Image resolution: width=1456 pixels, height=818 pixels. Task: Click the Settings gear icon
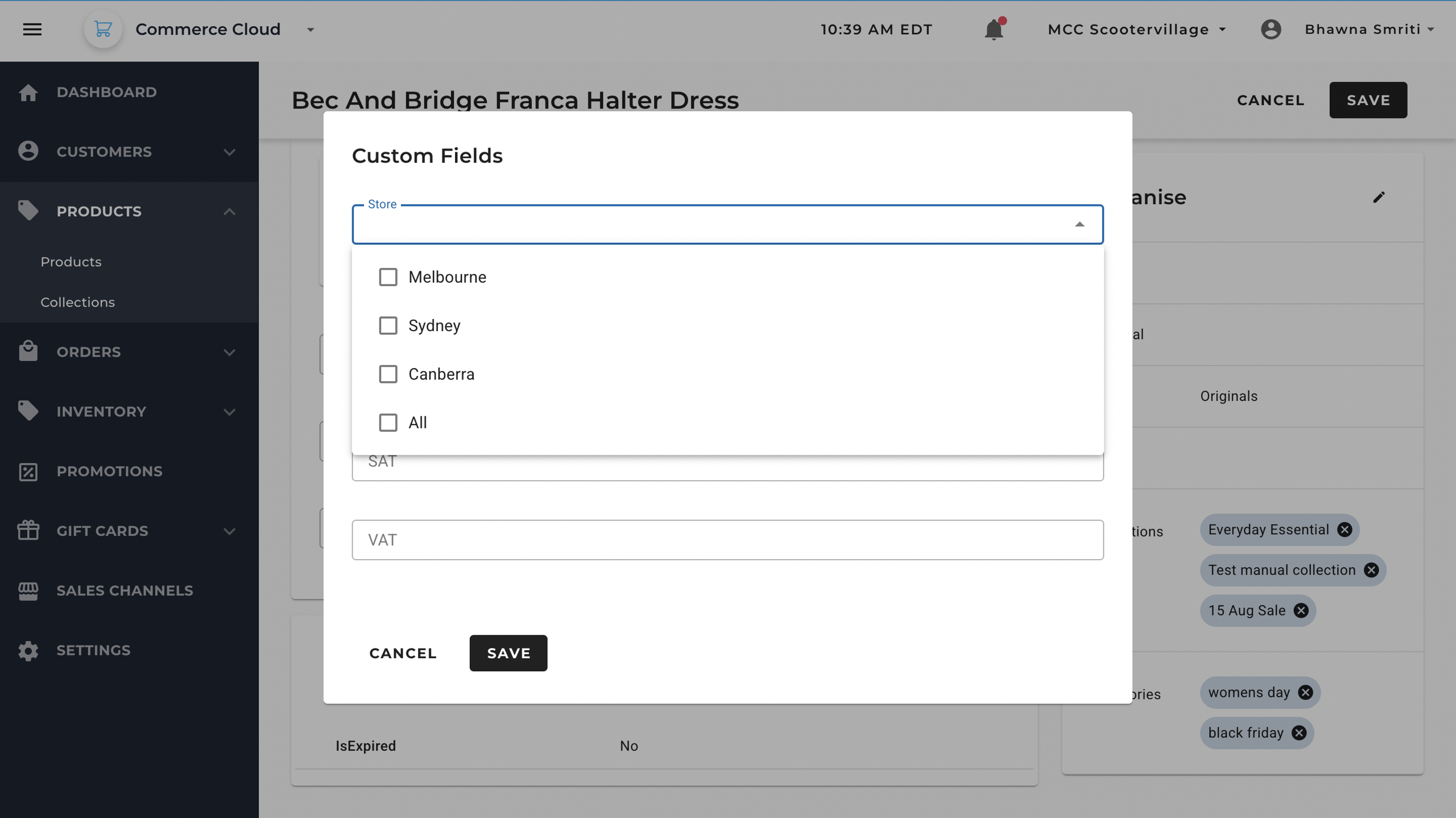tap(28, 650)
